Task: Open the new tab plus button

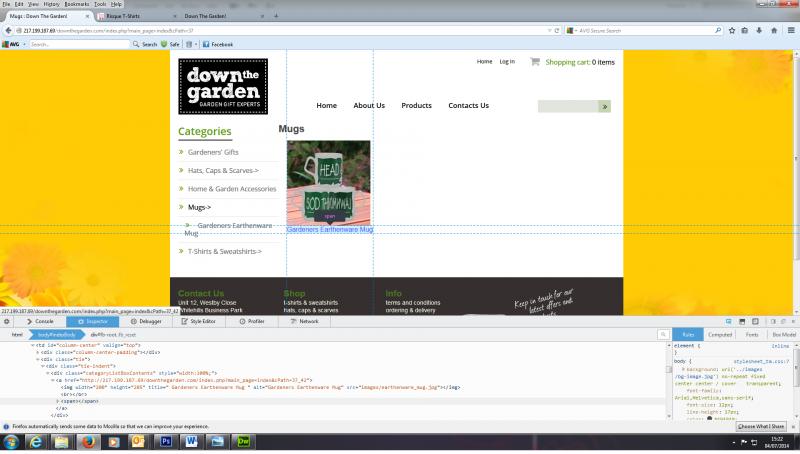Action: point(276,16)
